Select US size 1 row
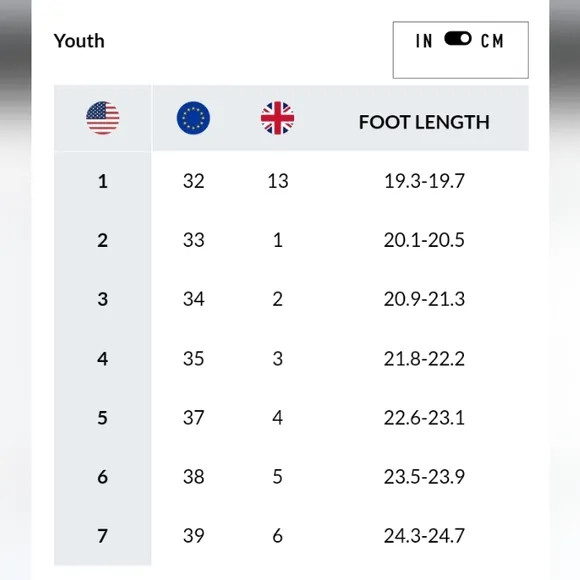Screen dimensions: 580x580 coord(291,181)
